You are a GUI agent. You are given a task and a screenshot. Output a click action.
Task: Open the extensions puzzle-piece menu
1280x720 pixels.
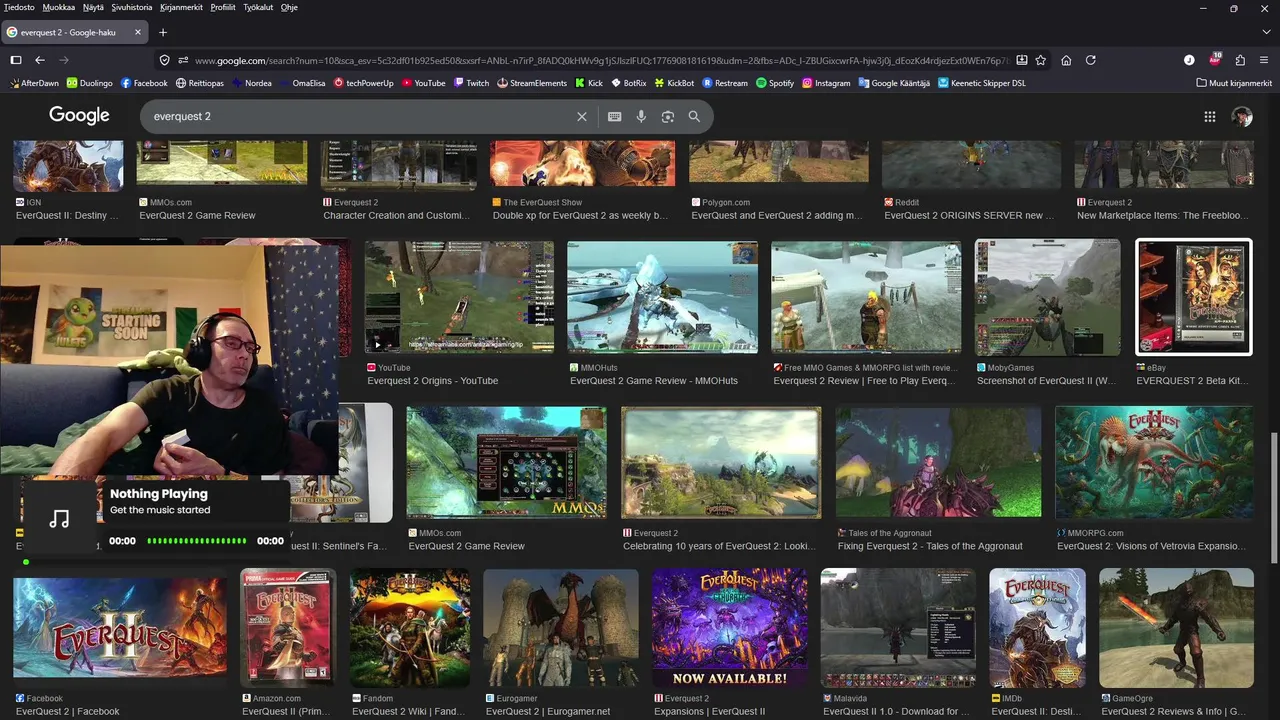[x=1240, y=60]
